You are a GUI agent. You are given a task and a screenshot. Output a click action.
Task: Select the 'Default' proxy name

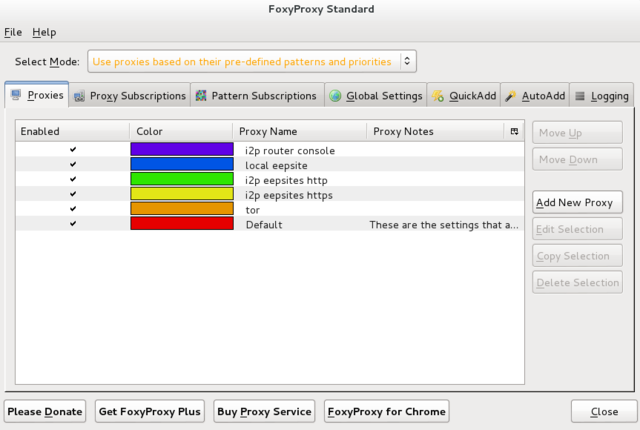(264, 225)
